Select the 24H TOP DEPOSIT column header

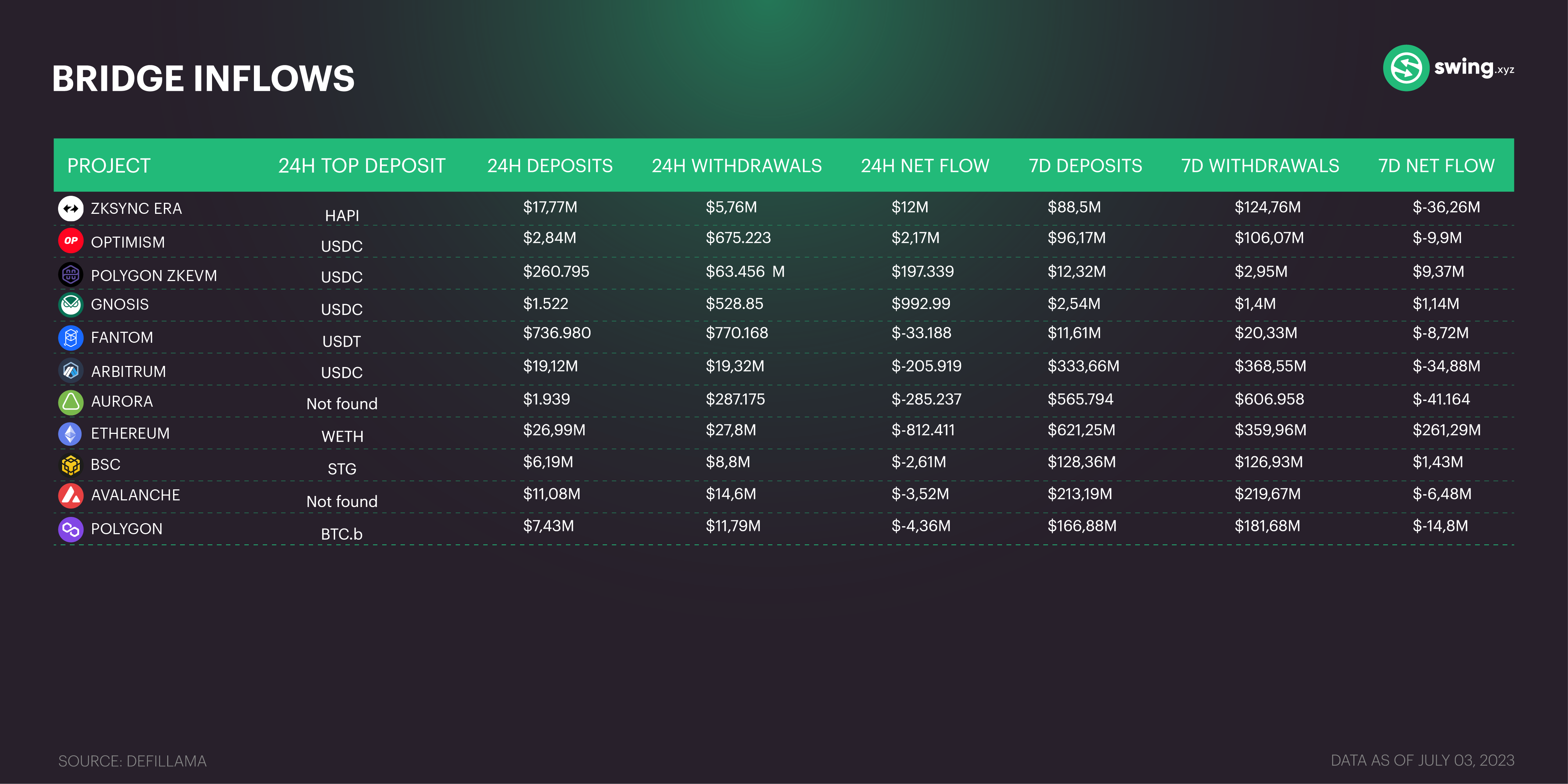click(362, 166)
